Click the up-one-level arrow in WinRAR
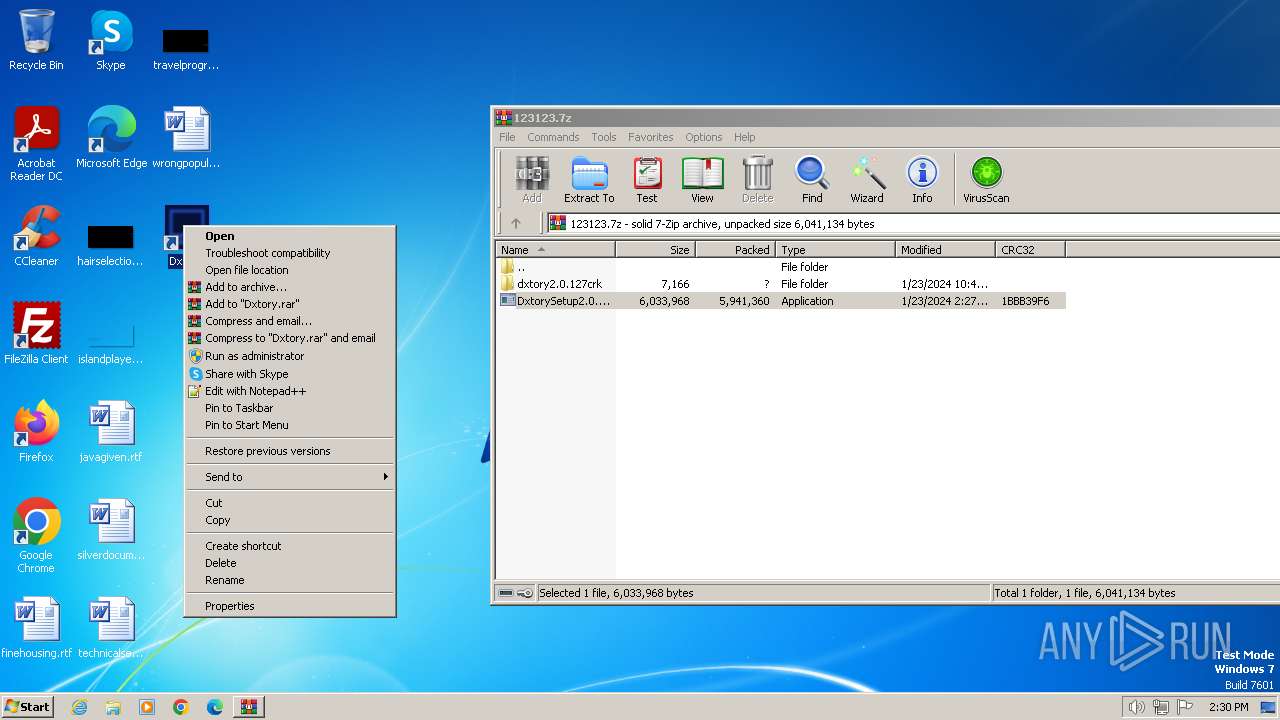Viewport: 1280px width, 720px height. tap(516, 224)
